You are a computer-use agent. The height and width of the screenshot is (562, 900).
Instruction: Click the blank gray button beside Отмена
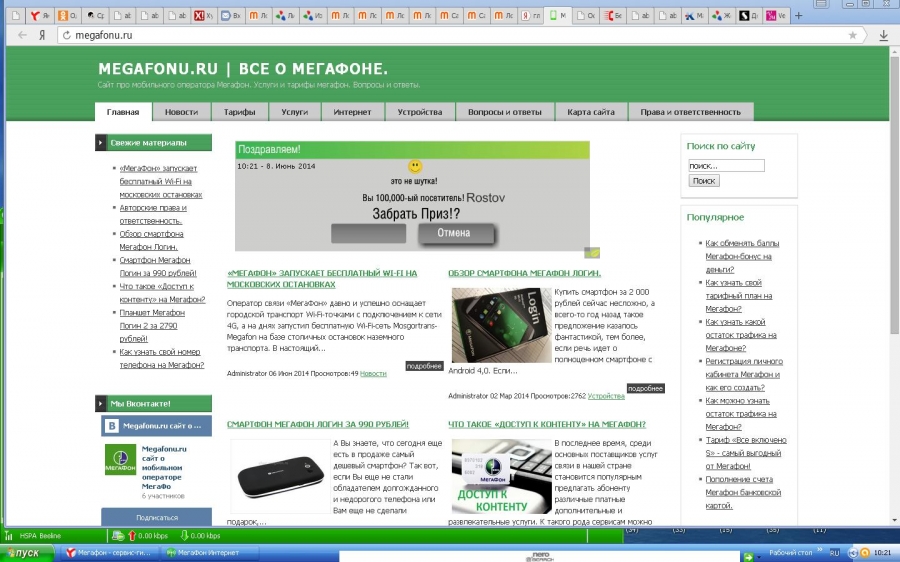coord(368,233)
